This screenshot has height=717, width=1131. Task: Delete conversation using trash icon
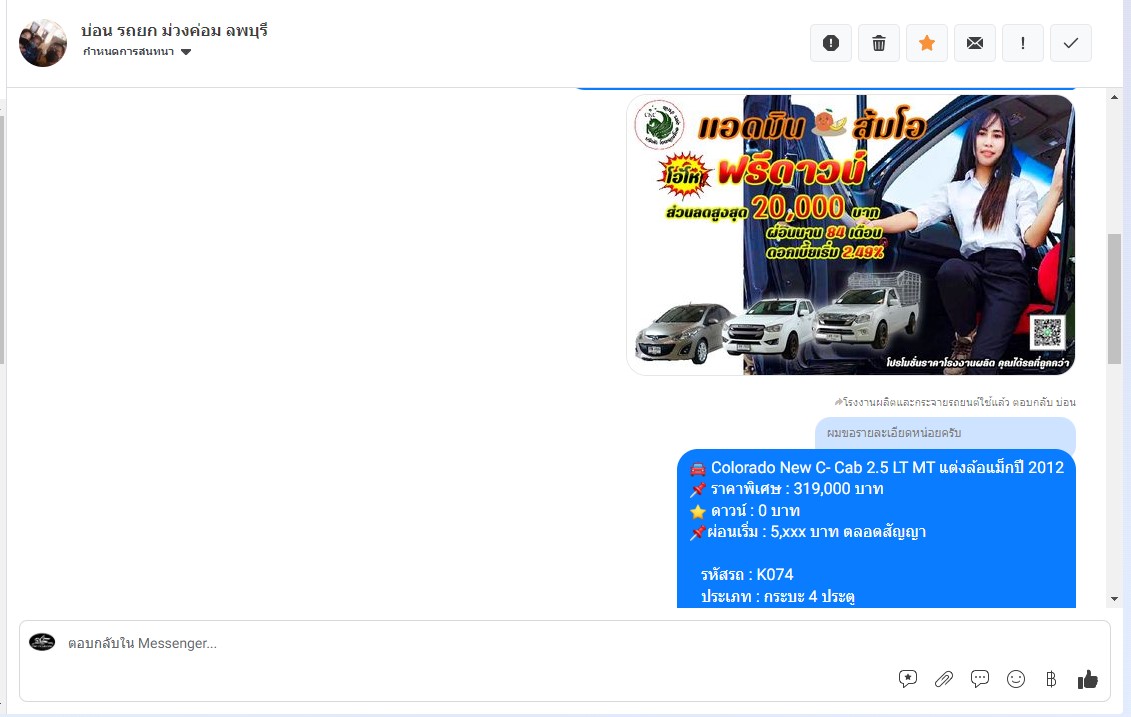[879, 43]
